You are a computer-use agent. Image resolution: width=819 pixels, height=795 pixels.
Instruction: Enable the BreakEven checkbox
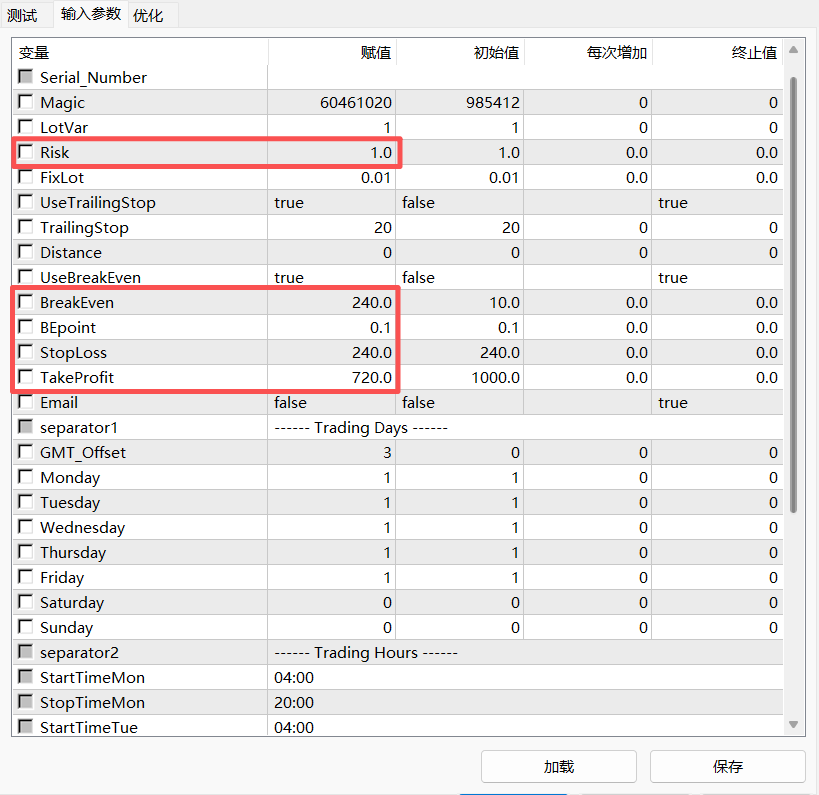point(26,302)
